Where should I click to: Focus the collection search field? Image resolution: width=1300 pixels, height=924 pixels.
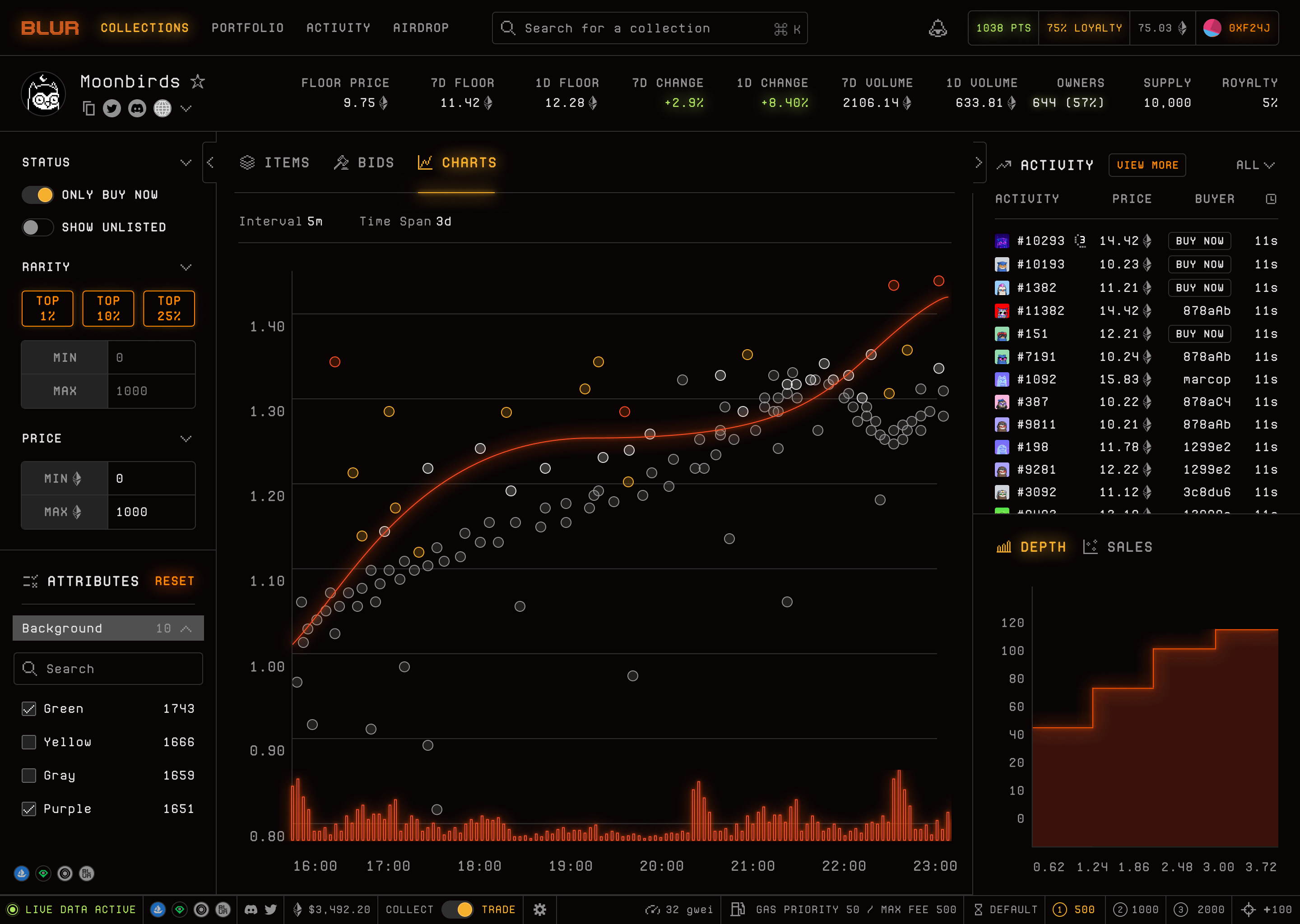pos(650,28)
